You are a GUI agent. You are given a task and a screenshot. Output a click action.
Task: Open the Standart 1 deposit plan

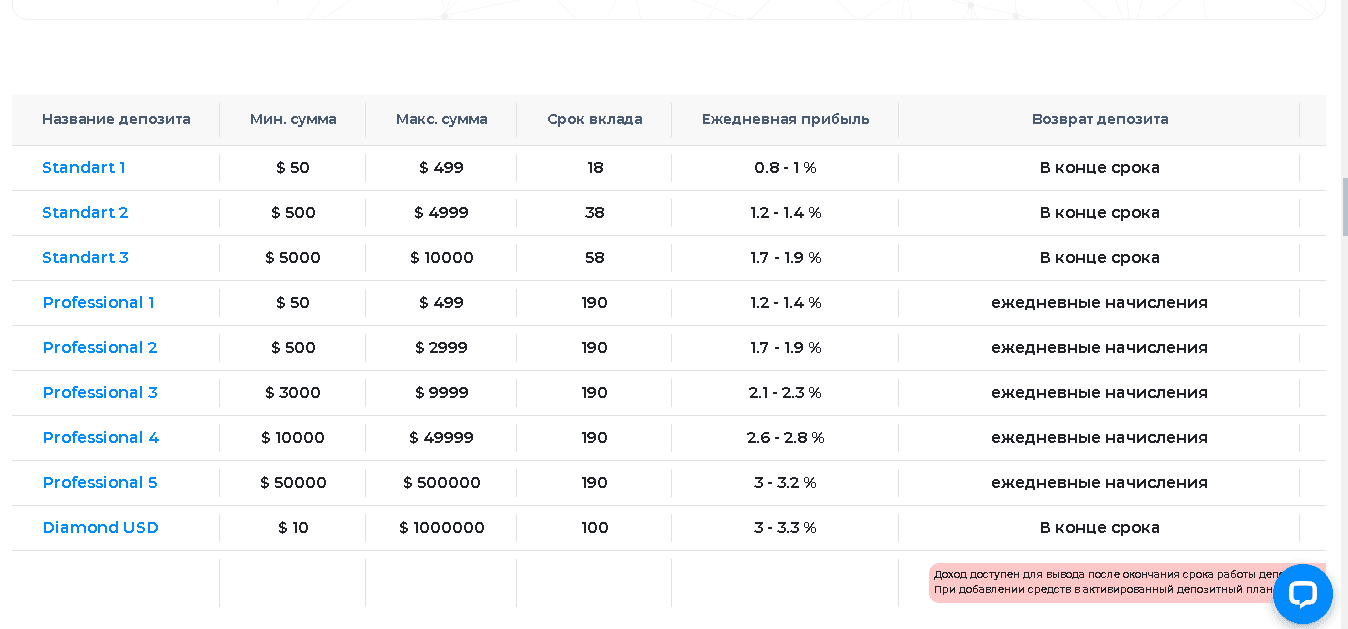click(84, 168)
